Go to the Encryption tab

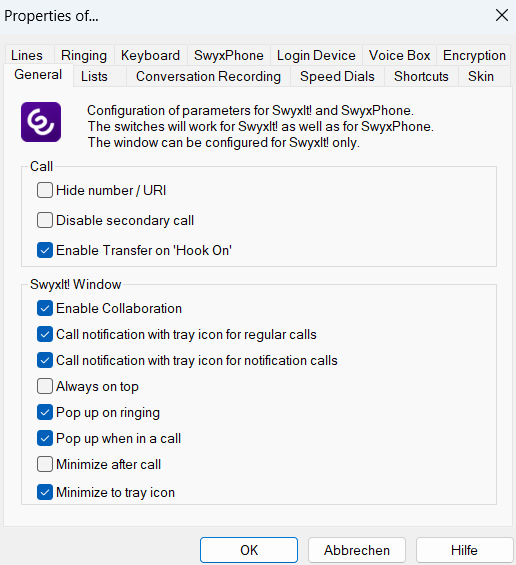pos(474,55)
